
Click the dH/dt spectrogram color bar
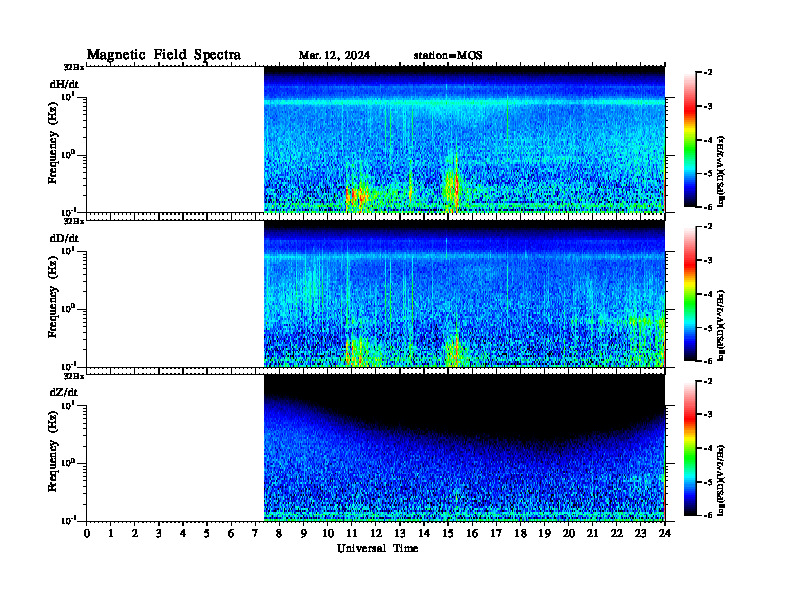tap(690, 140)
